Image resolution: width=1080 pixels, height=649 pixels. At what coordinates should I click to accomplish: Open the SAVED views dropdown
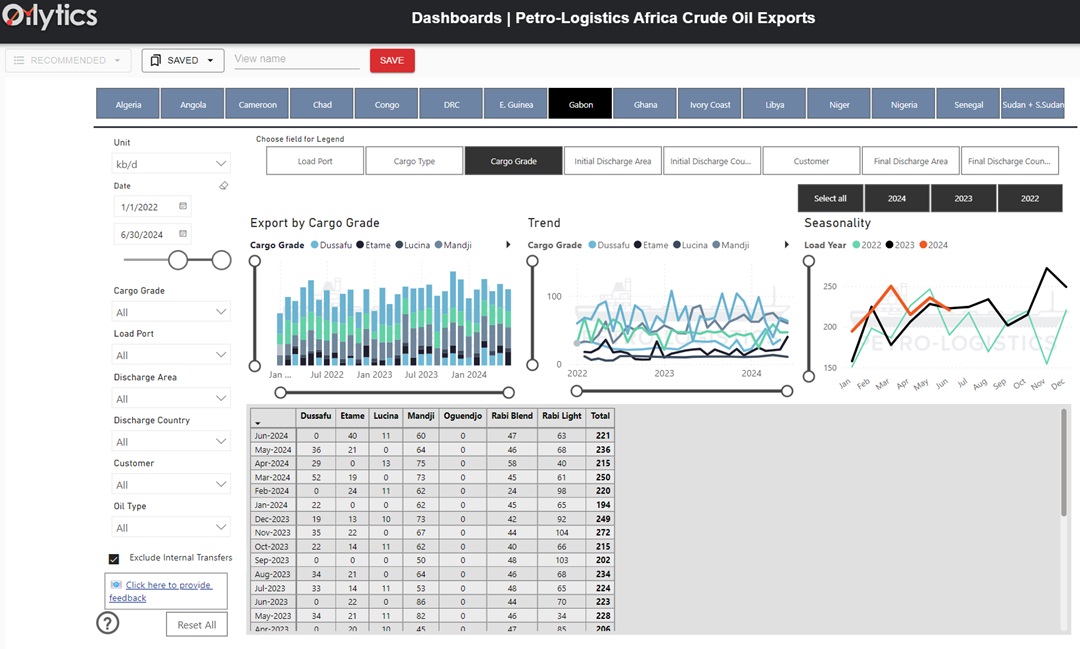[x=183, y=60]
